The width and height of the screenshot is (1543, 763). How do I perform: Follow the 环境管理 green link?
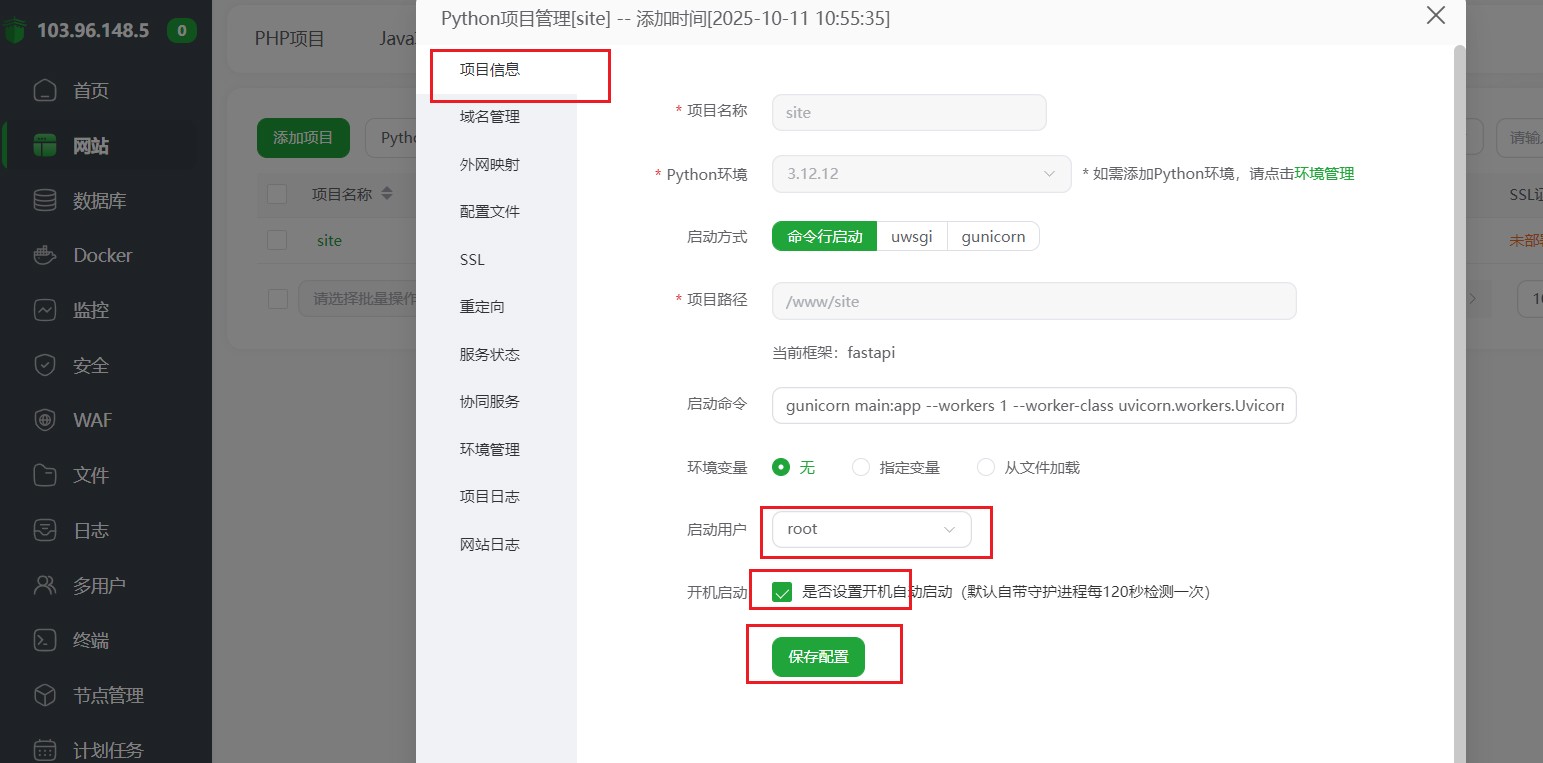pos(1324,174)
